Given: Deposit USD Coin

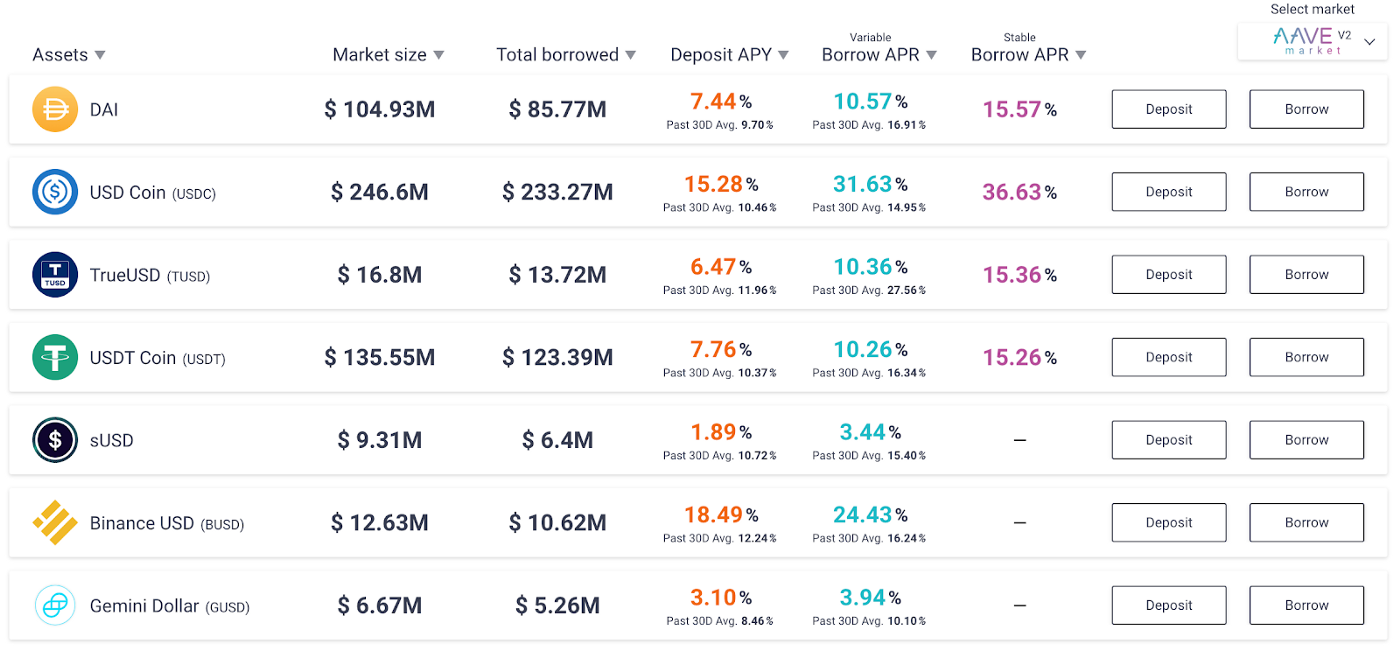Looking at the screenshot, I should (x=1169, y=192).
